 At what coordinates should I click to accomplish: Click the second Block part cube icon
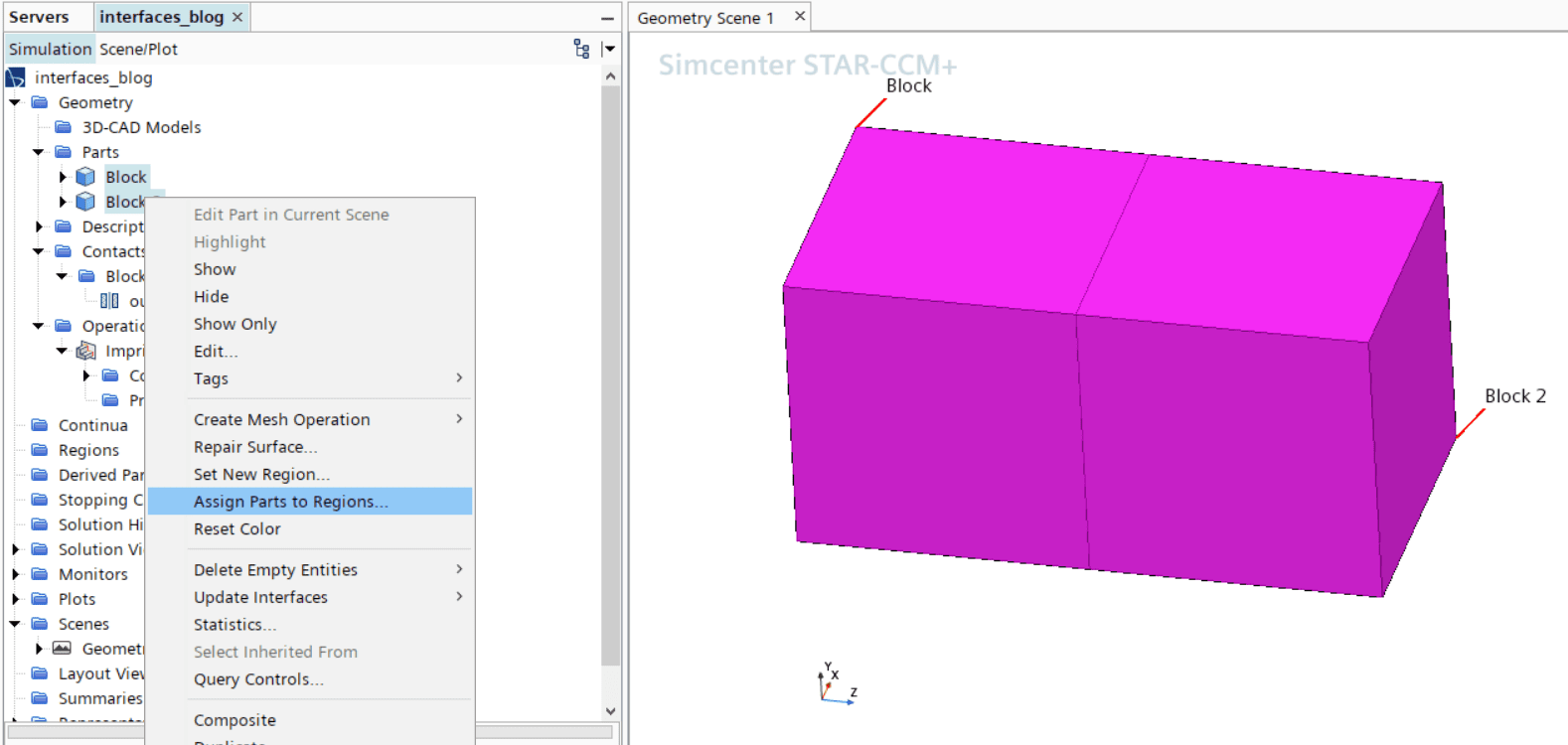[x=86, y=202]
